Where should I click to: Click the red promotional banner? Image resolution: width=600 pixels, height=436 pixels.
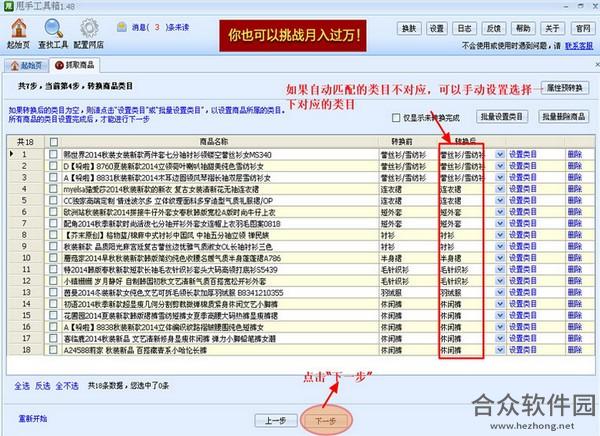(293, 36)
